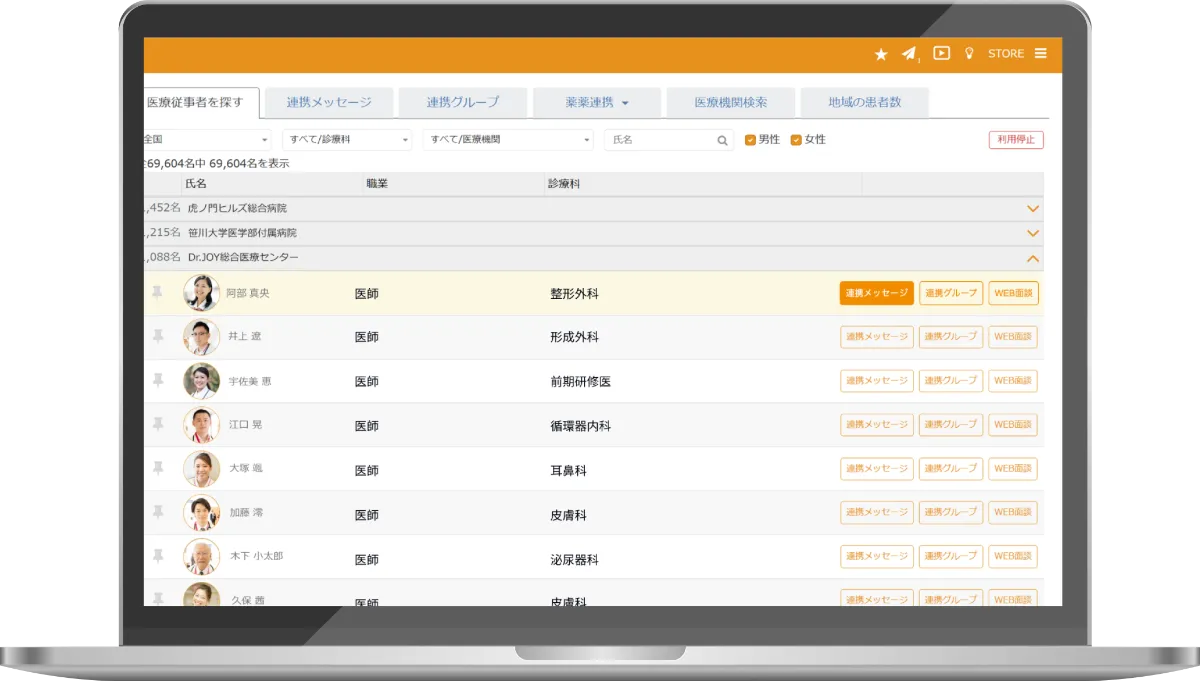The width and height of the screenshot is (1200, 681).
Task: Open 加藤 澪 profile photo
Action: tap(201, 513)
